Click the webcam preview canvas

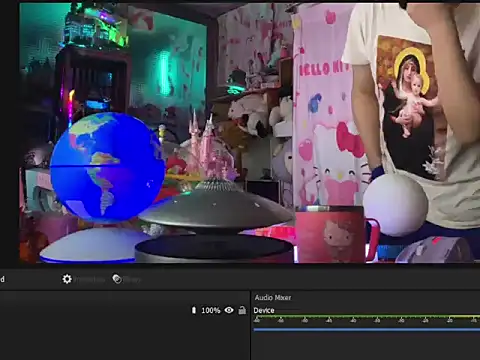(249, 133)
